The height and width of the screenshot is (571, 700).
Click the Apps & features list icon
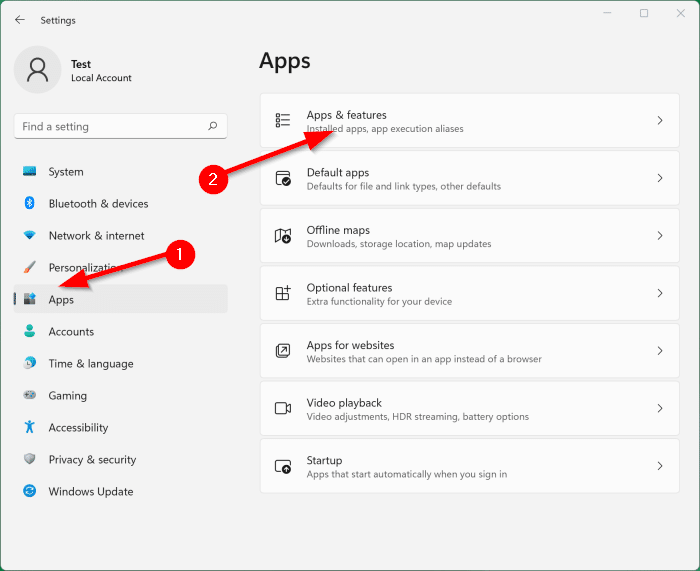283,120
